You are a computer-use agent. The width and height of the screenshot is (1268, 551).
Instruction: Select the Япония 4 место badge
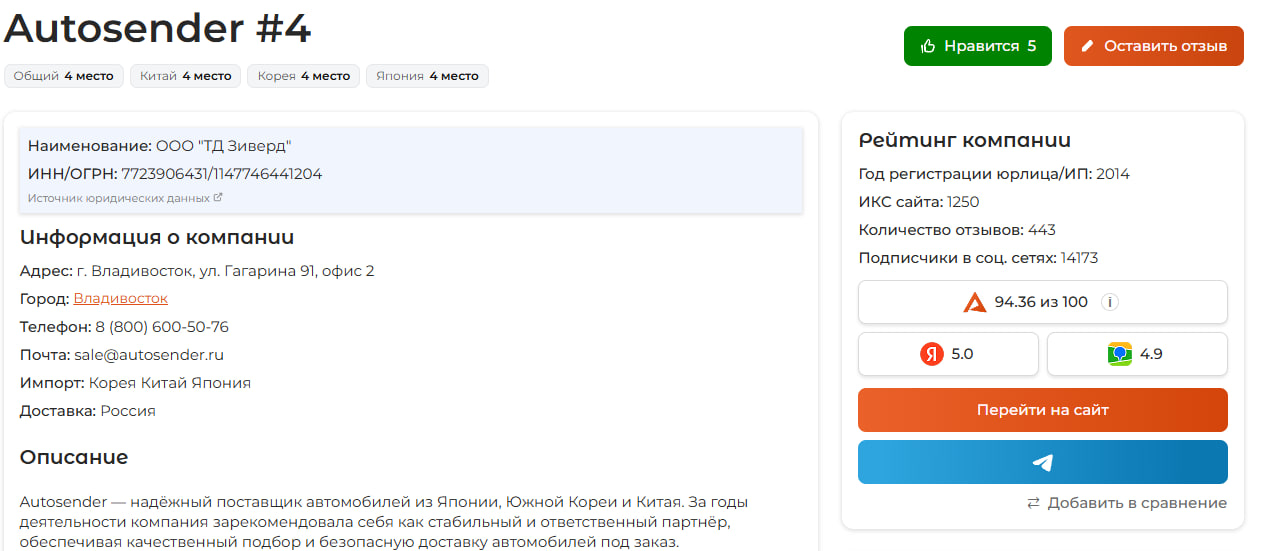click(x=427, y=76)
